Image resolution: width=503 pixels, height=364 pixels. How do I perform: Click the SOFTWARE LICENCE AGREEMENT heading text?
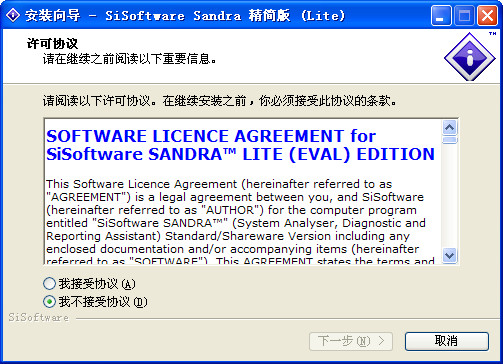pos(240,145)
